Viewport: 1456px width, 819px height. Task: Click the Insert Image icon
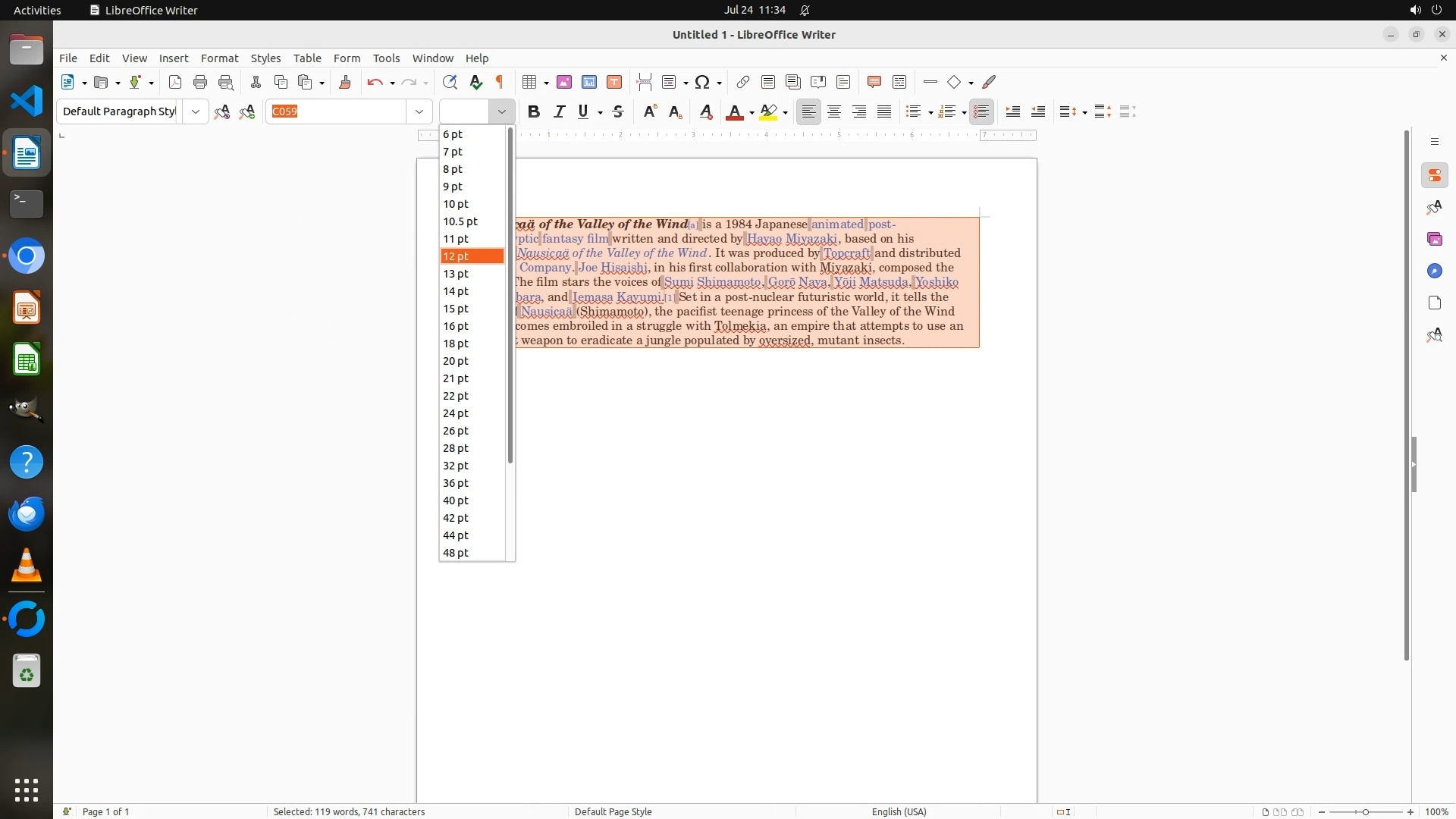tap(563, 82)
